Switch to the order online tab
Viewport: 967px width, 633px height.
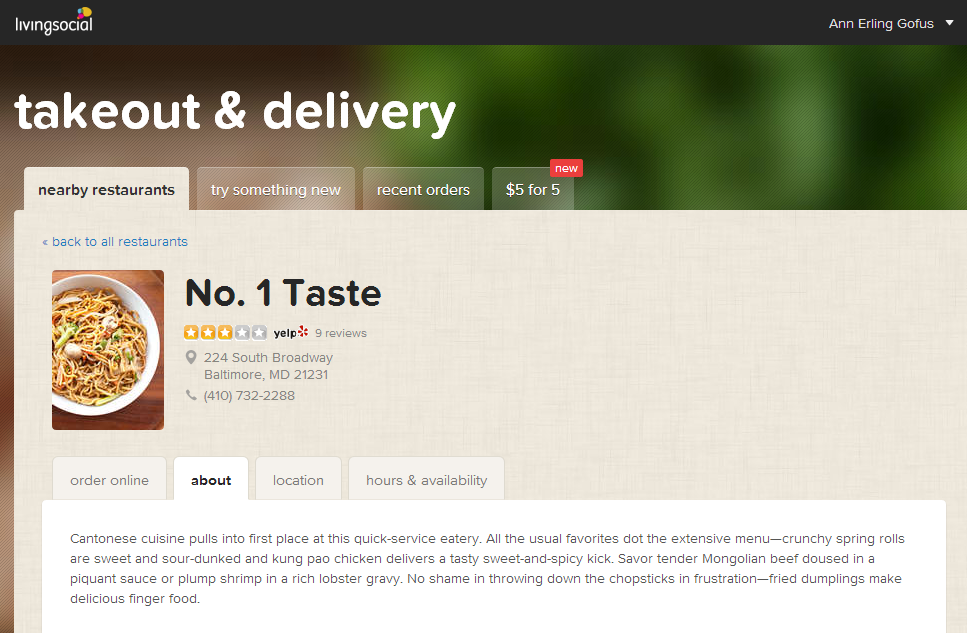pyautogui.click(x=109, y=480)
